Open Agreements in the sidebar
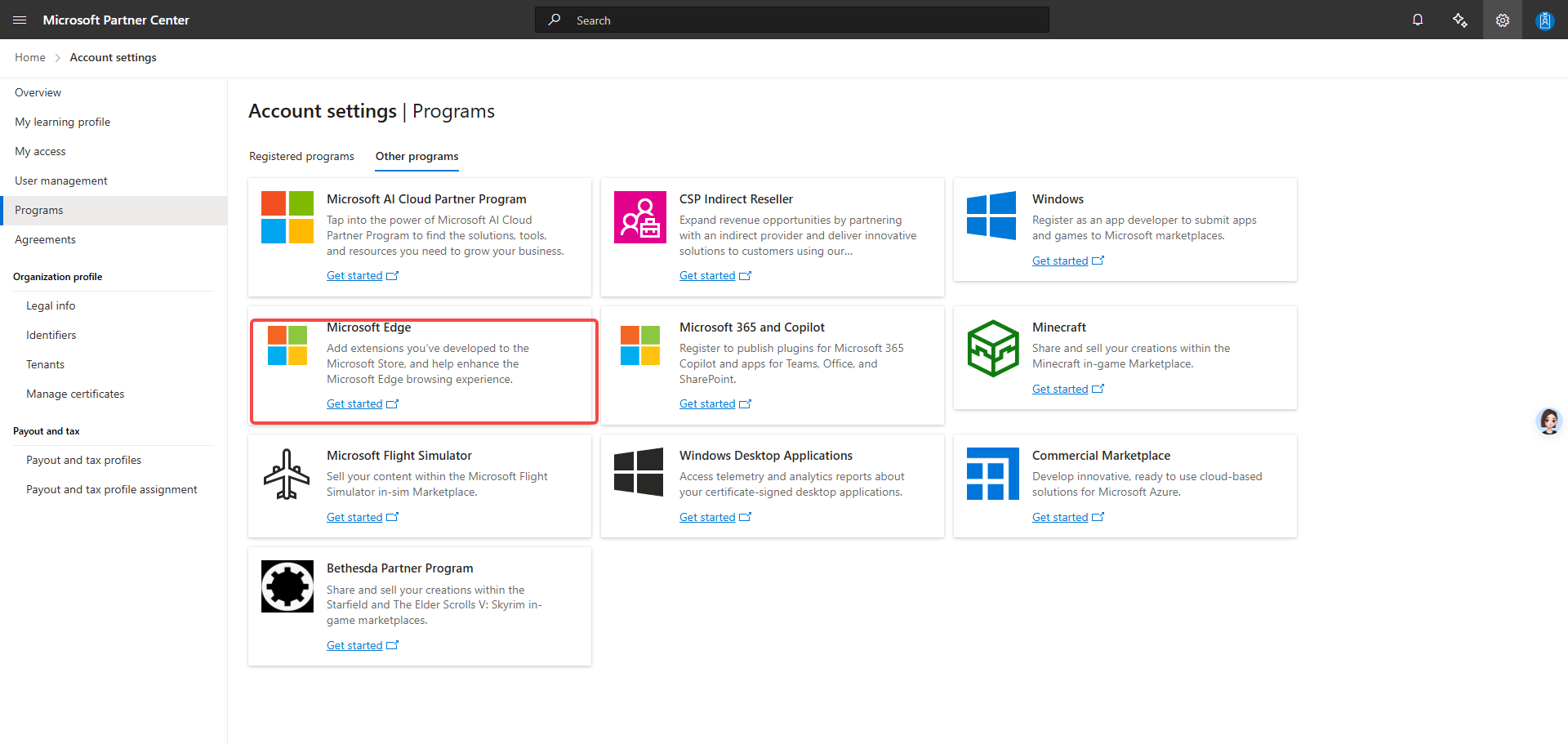Image resolution: width=1568 pixels, height=744 pixels. tap(114, 240)
